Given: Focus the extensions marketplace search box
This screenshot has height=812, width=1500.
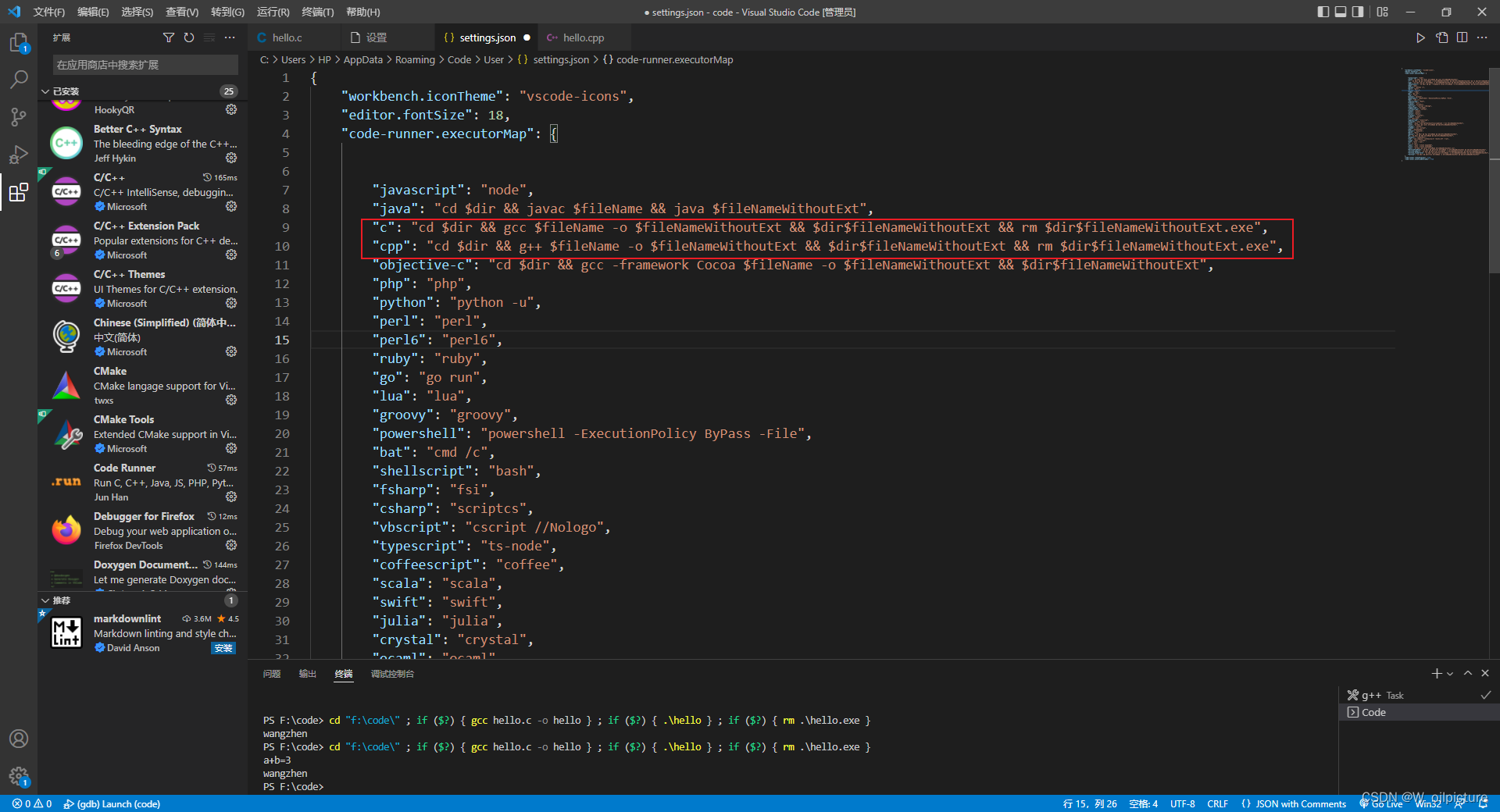Looking at the screenshot, I should click(x=145, y=65).
